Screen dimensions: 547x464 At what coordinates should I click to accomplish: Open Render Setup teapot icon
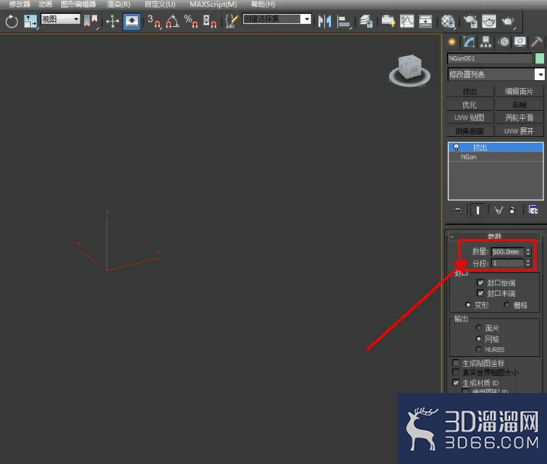[470, 21]
